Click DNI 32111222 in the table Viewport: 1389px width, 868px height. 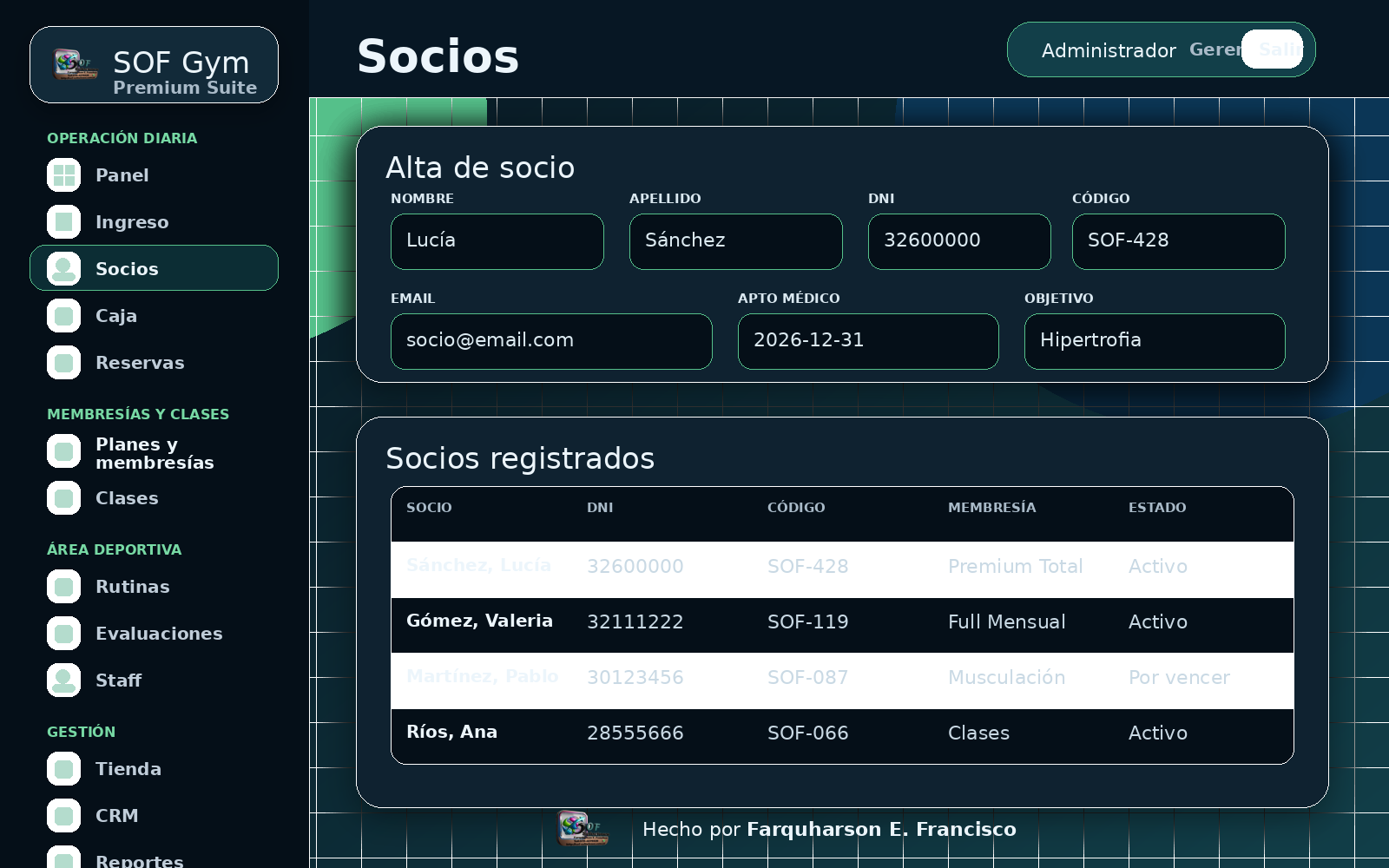point(635,622)
